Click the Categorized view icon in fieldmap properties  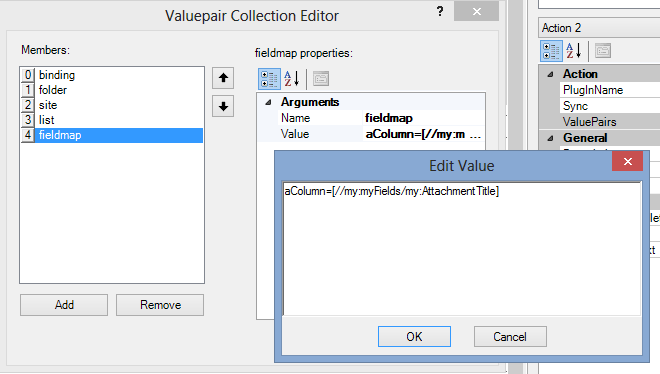(x=269, y=79)
